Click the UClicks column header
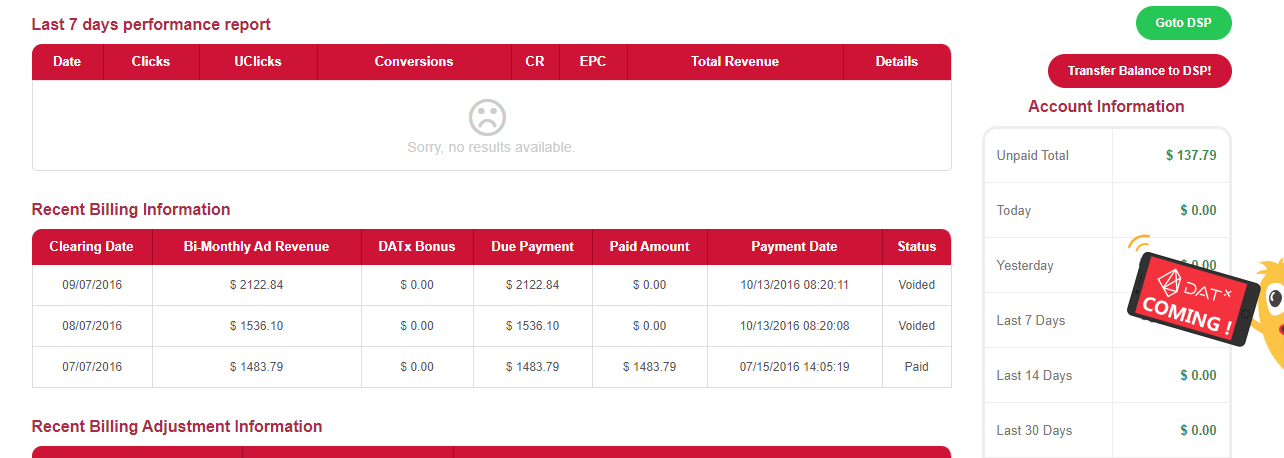 pyautogui.click(x=258, y=62)
